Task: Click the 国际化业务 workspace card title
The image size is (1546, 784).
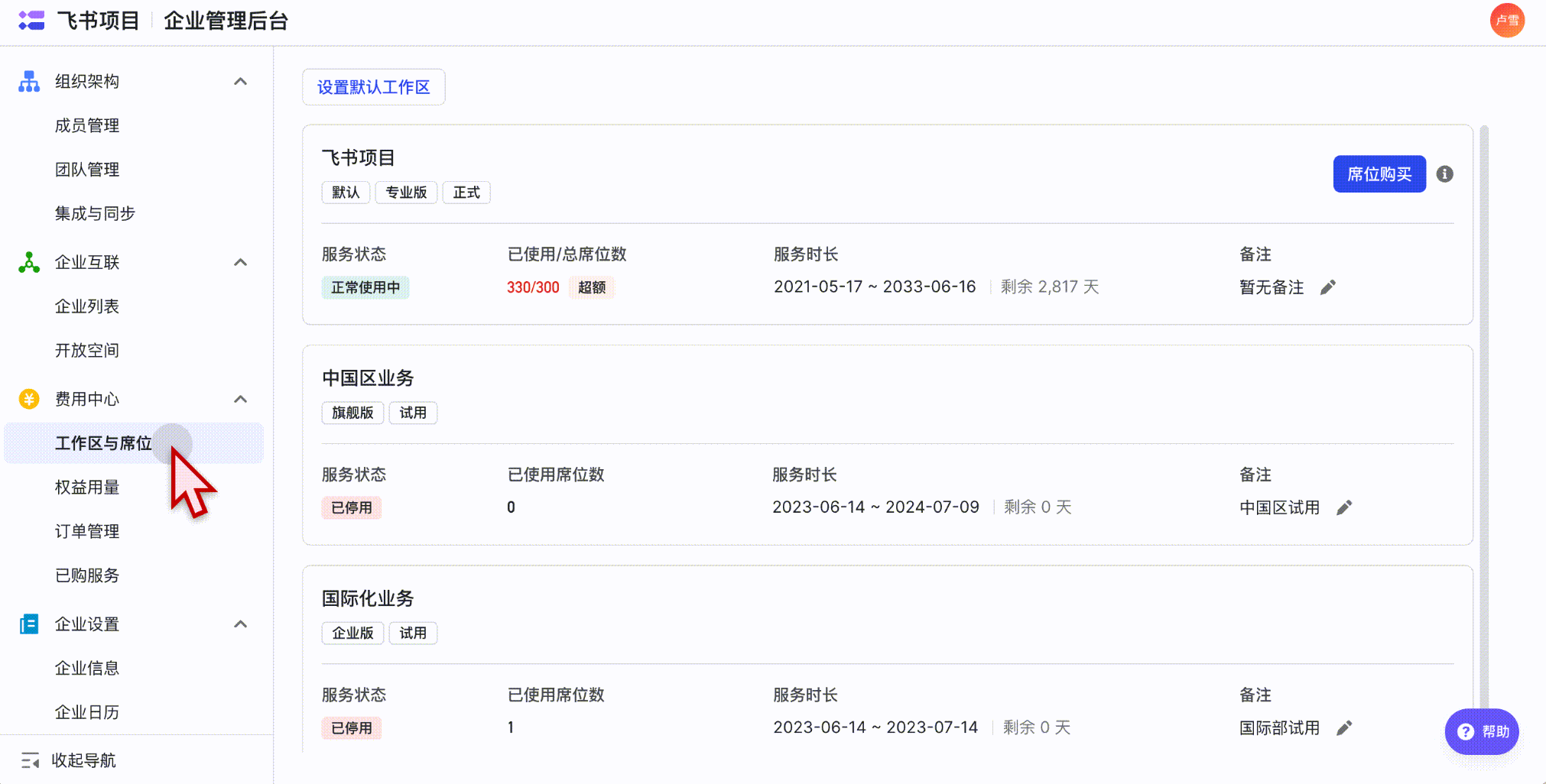Action: point(368,598)
